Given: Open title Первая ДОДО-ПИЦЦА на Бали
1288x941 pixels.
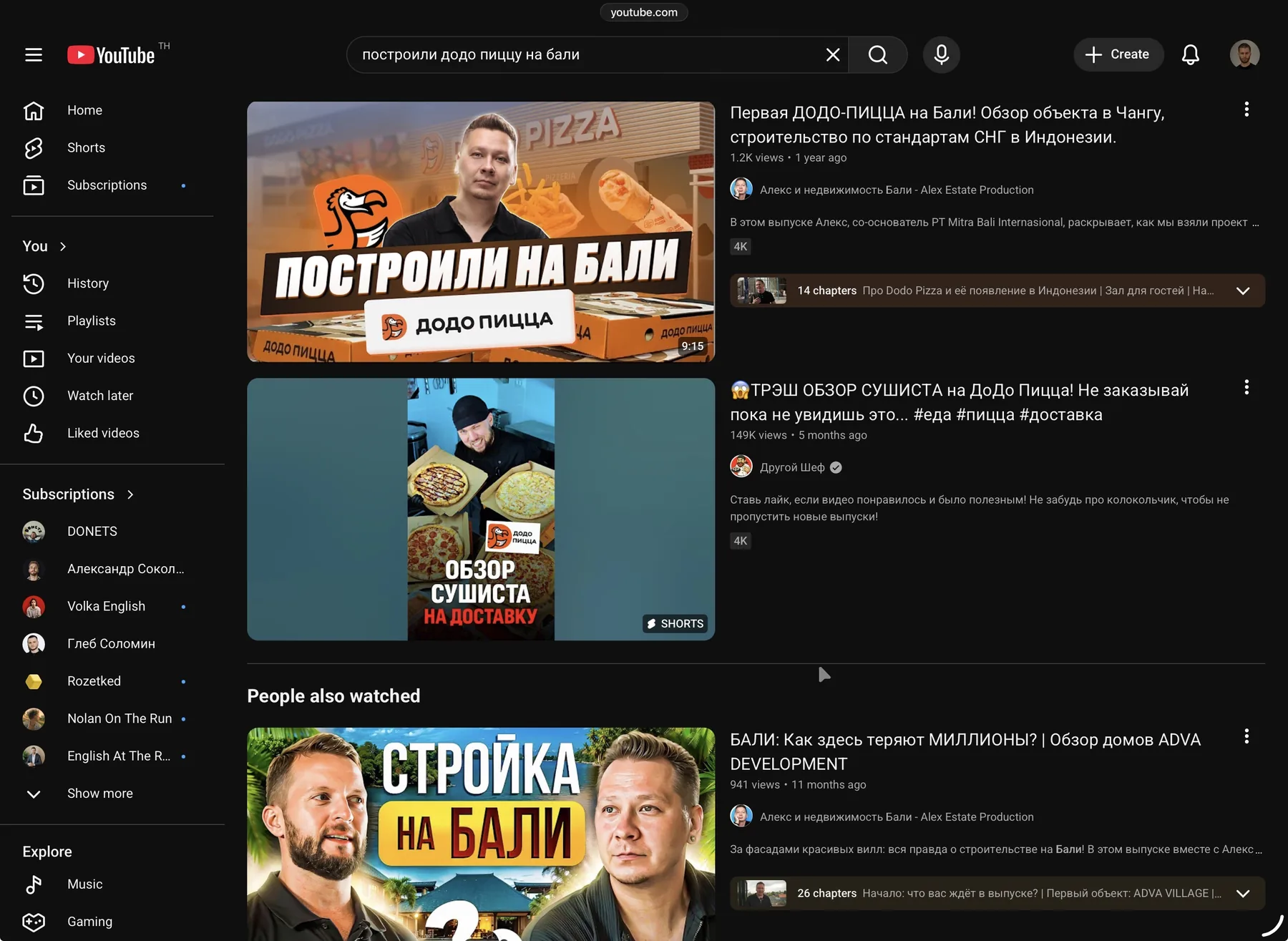Looking at the screenshot, I should pos(947,125).
